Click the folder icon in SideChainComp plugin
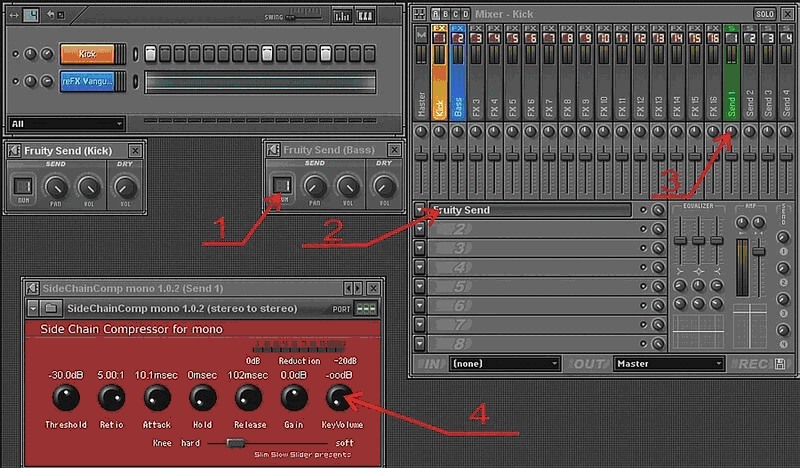Image resolution: width=800 pixels, height=468 pixels. coord(52,309)
